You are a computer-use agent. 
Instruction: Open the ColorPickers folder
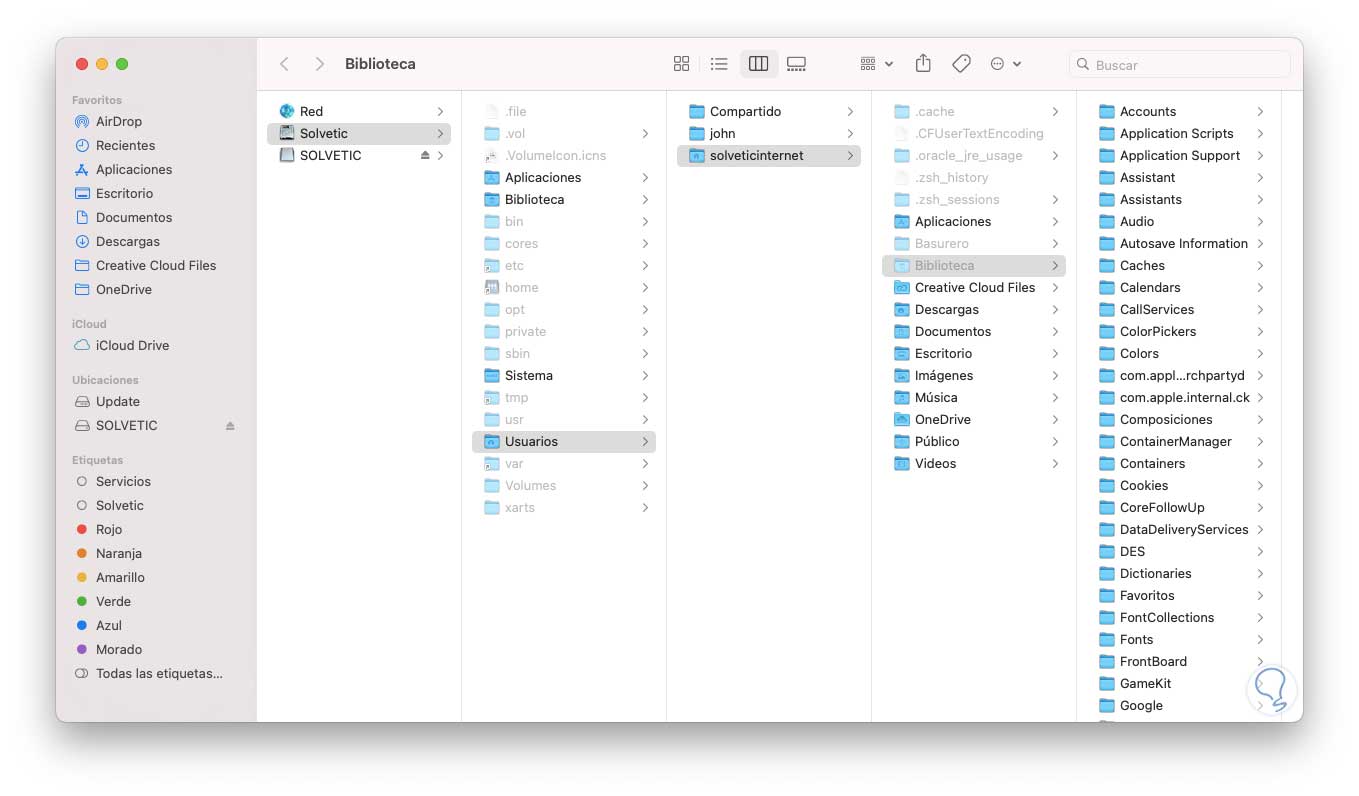point(1179,331)
